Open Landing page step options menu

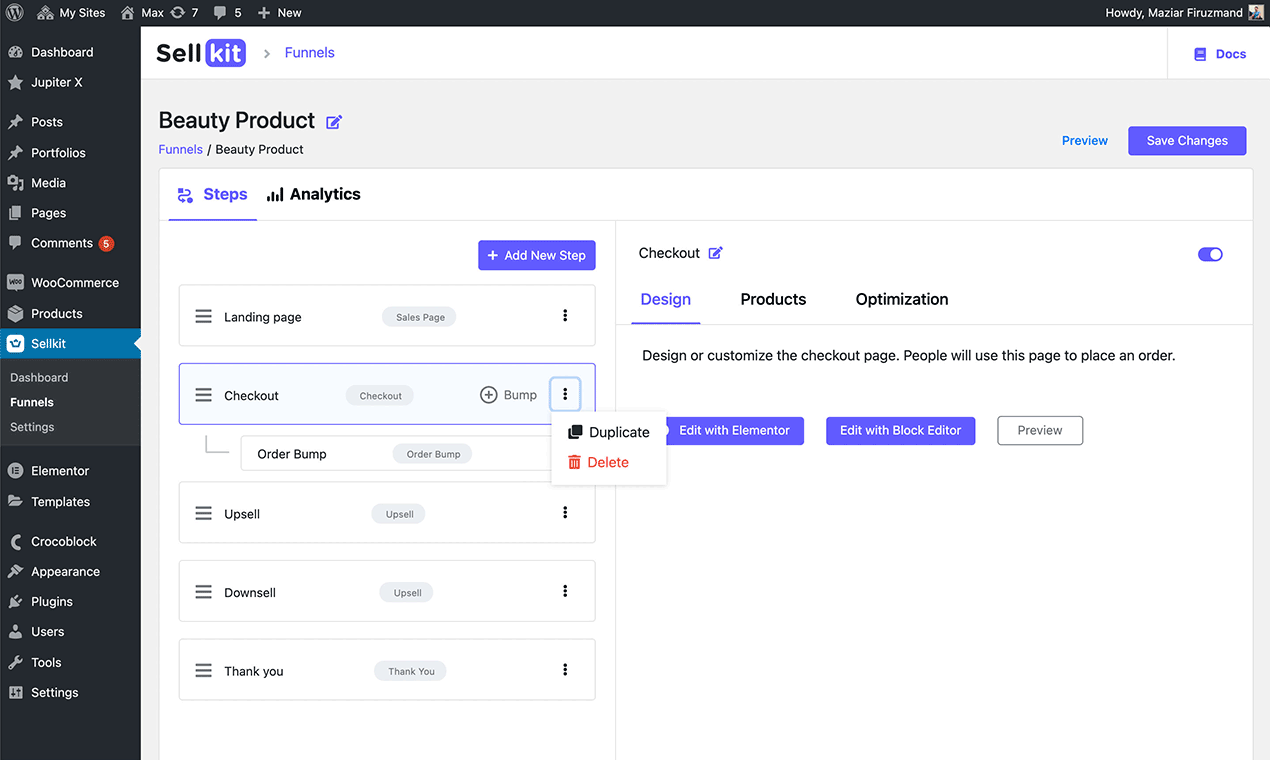[x=565, y=316]
